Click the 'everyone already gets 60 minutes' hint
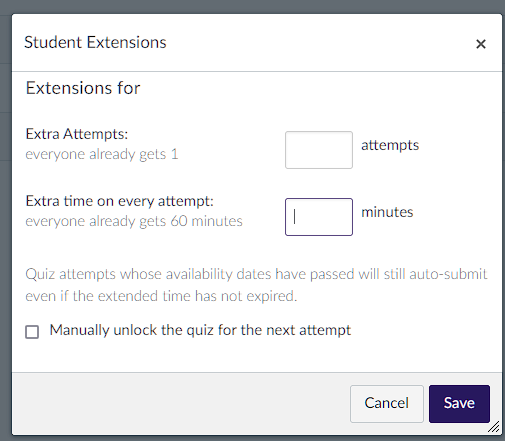 point(134,221)
